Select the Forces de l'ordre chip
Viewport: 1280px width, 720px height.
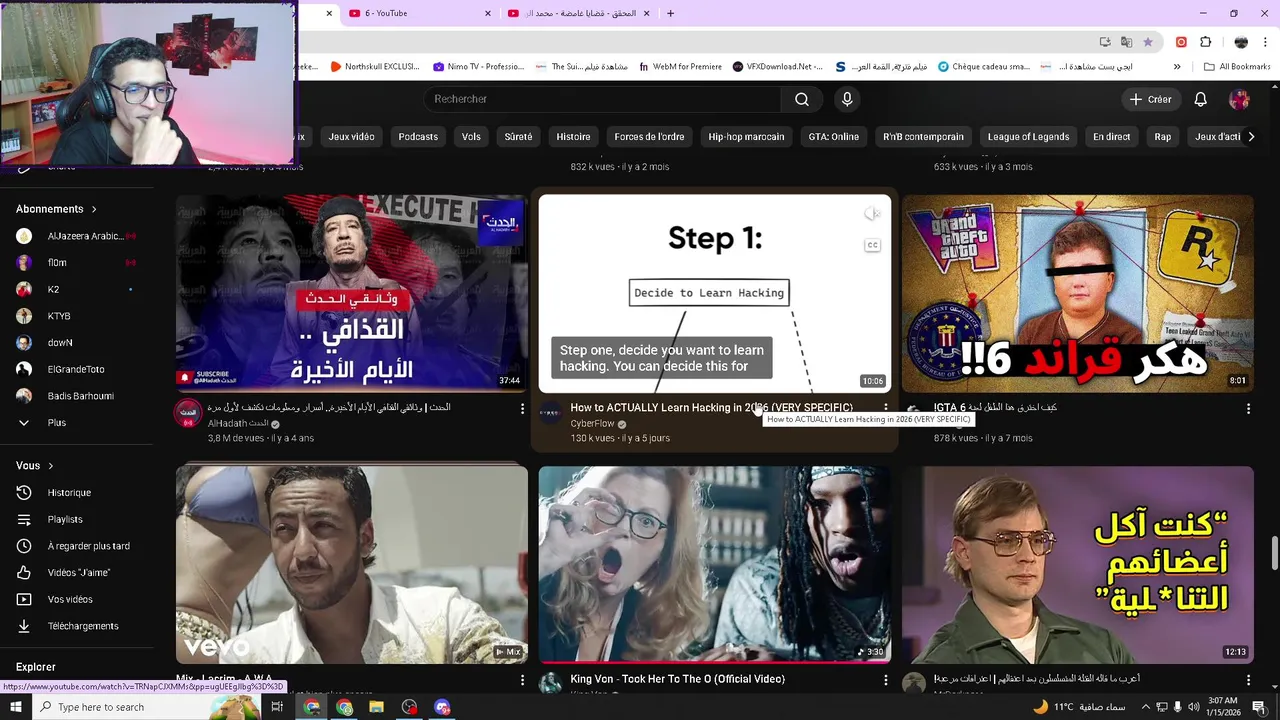tap(649, 137)
